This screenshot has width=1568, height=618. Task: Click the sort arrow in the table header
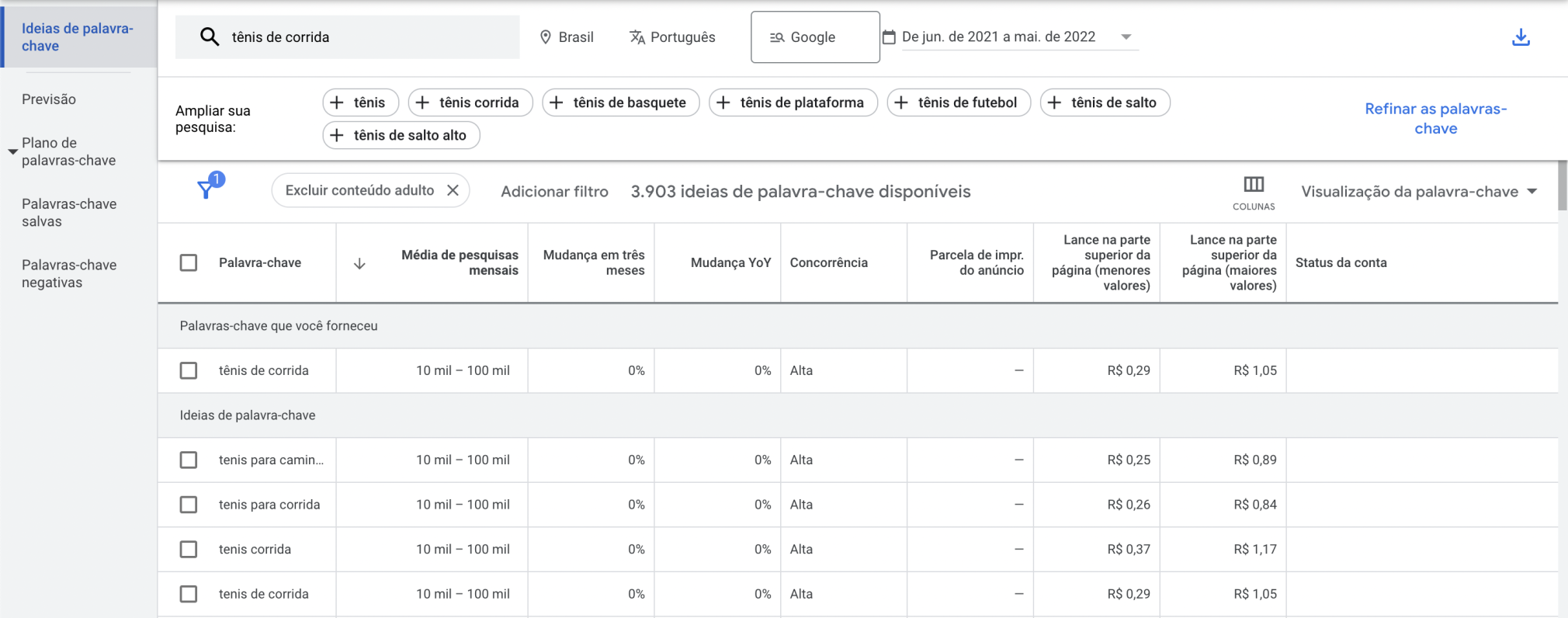[x=359, y=263]
